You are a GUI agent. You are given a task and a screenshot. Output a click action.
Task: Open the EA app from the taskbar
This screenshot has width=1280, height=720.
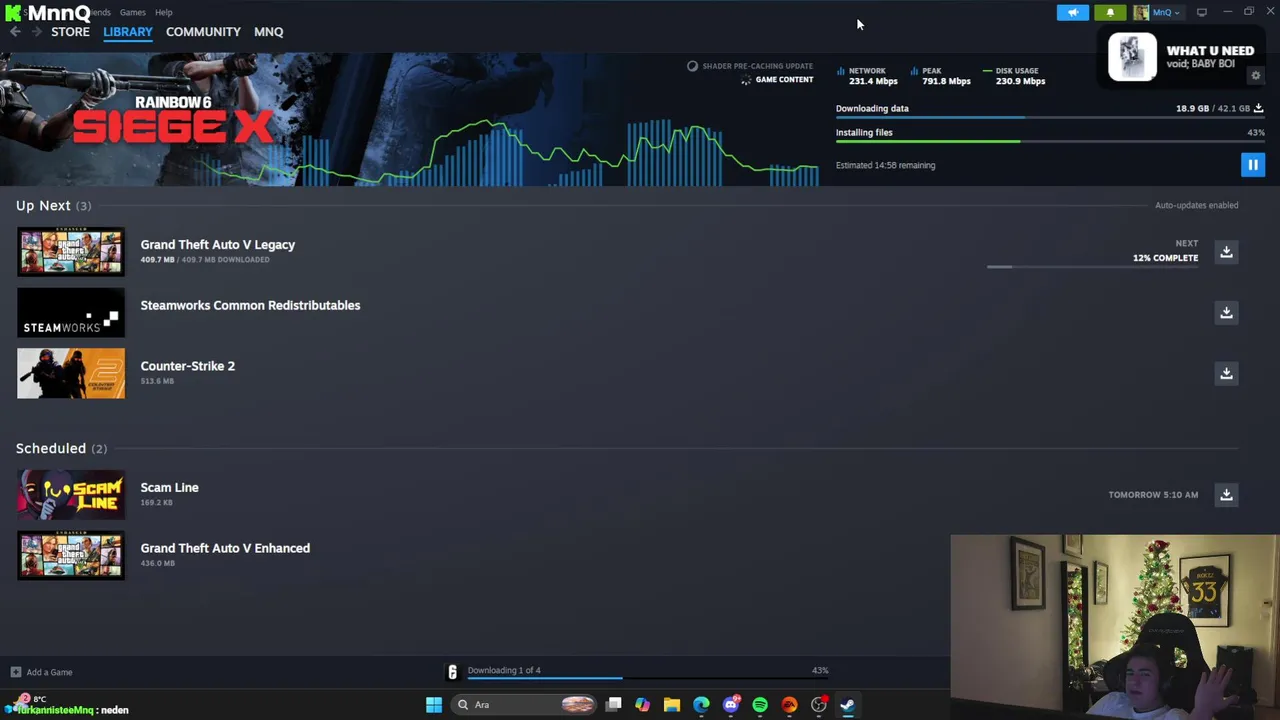pos(789,705)
